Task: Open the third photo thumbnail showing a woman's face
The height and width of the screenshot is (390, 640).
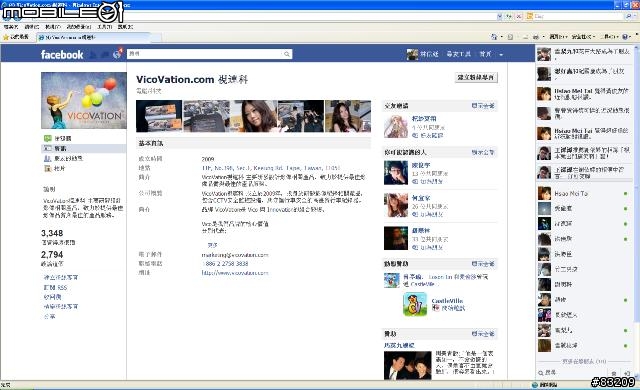Action: pyautogui.click(x=253, y=116)
